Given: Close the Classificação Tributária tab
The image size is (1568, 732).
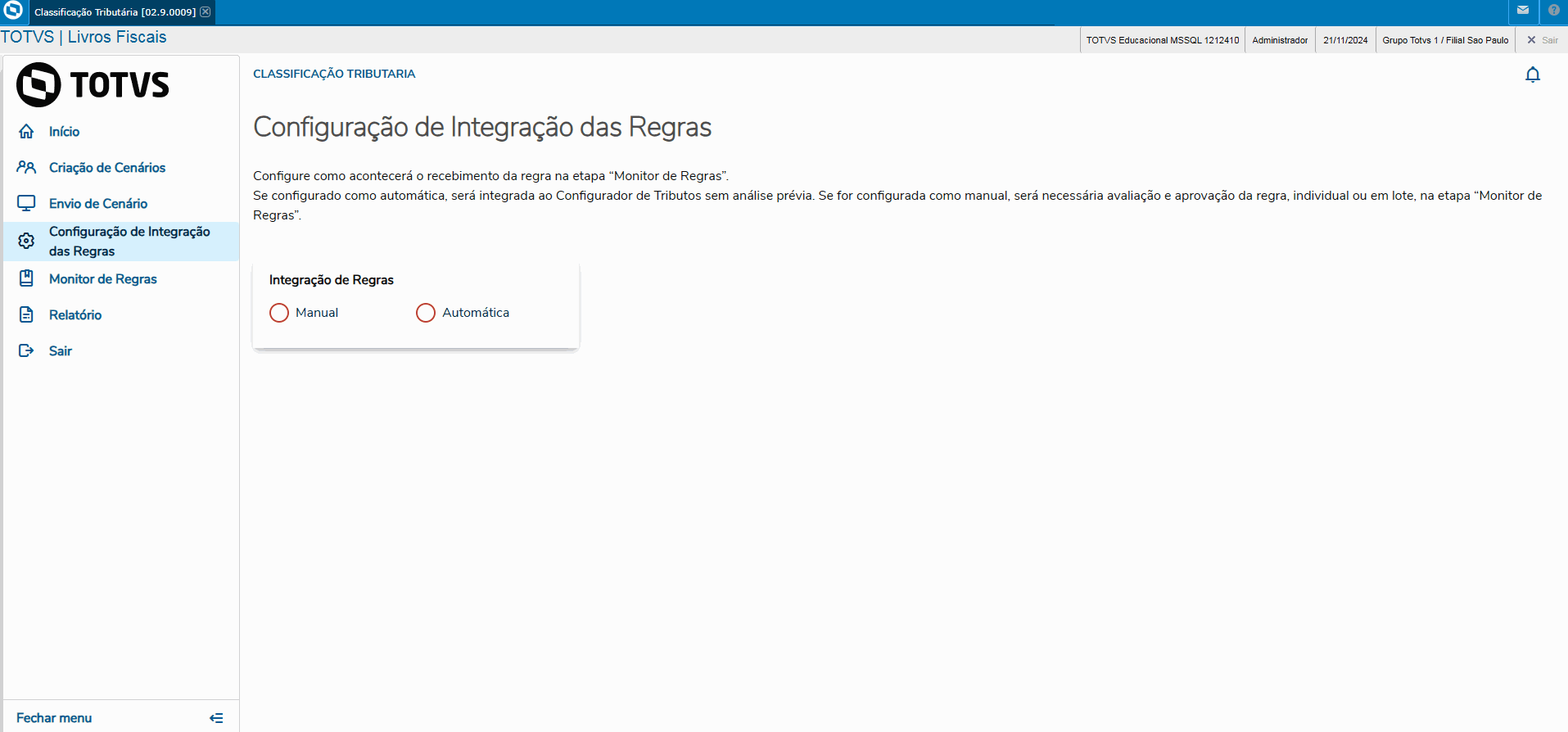Looking at the screenshot, I should pos(206,11).
